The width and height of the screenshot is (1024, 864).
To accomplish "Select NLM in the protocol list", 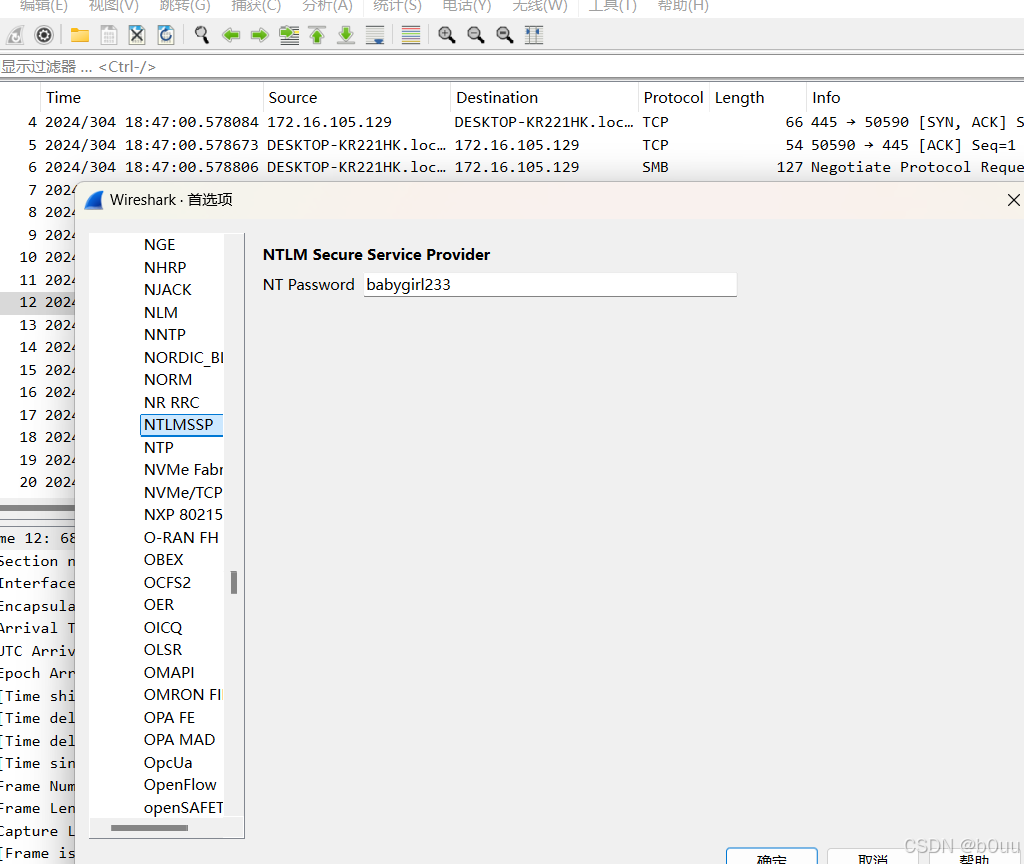I will pyautogui.click(x=161, y=313).
